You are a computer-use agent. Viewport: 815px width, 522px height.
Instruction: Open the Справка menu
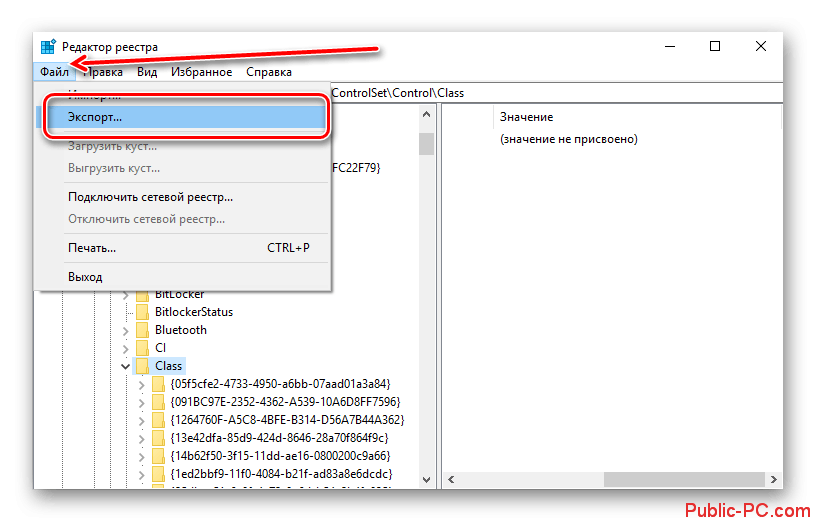(269, 72)
